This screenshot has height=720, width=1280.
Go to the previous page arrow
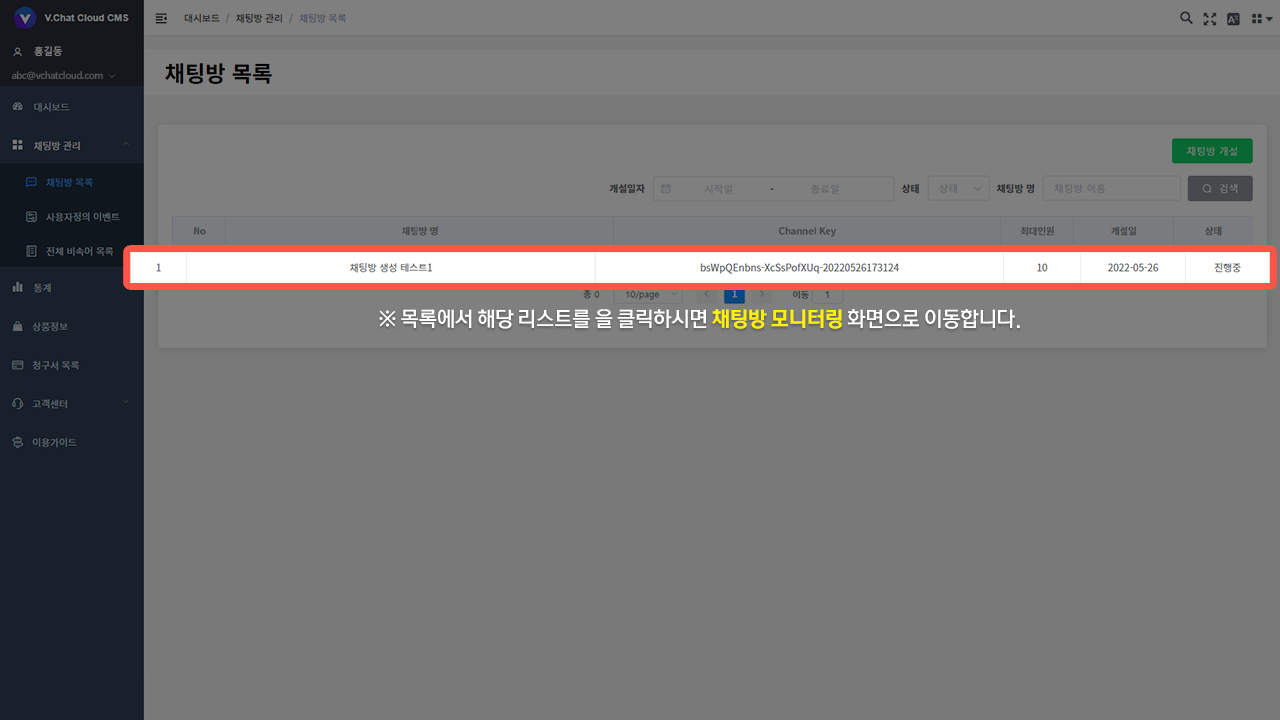(x=706, y=295)
